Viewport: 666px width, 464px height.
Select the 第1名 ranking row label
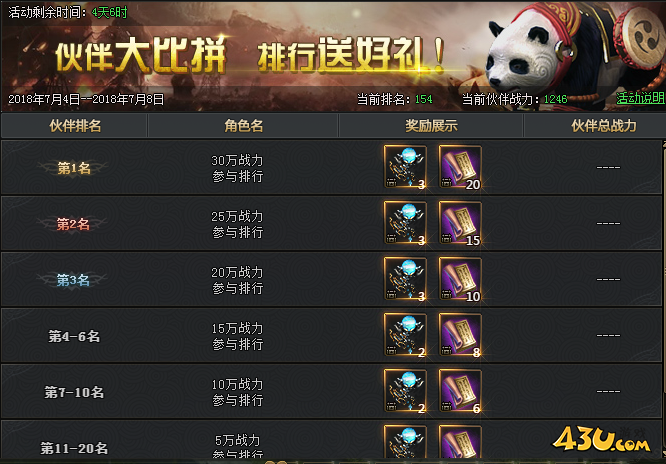(74, 168)
